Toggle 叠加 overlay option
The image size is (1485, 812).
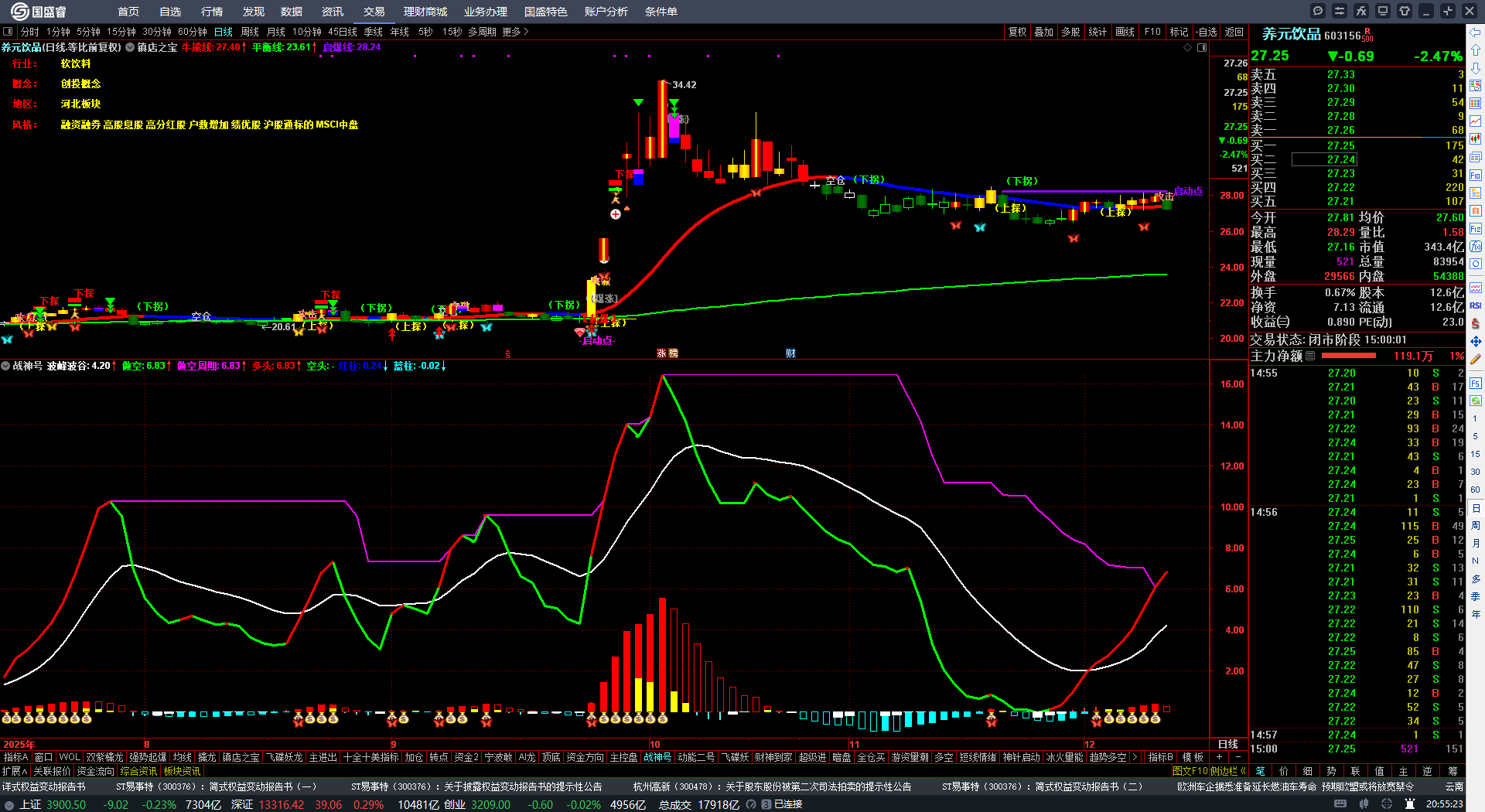[1044, 32]
